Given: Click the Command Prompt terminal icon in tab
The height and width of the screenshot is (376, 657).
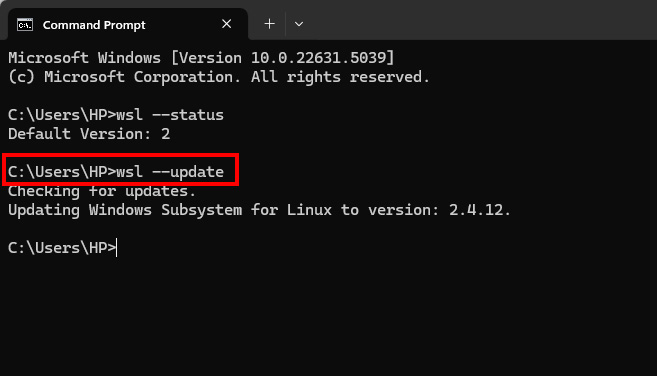Looking at the screenshot, I should (25, 25).
